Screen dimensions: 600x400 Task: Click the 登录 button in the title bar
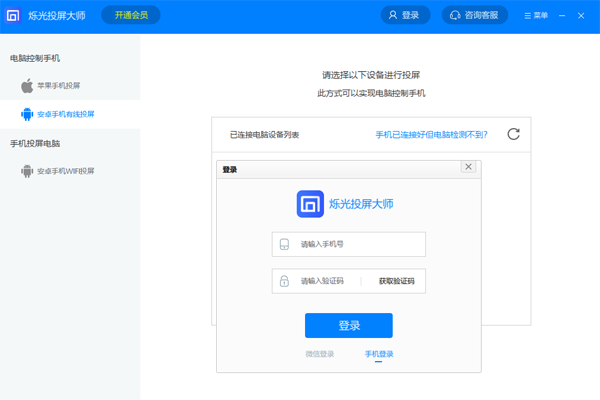click(x=405, y=15)
